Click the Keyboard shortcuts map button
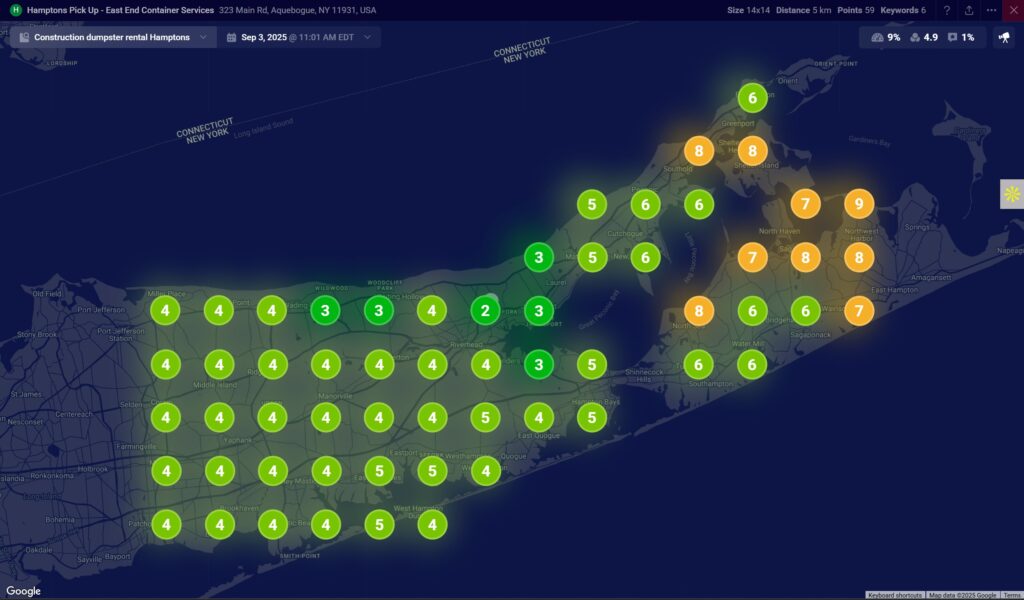Viewport: 1024px width, 600px height. [894, 595]
